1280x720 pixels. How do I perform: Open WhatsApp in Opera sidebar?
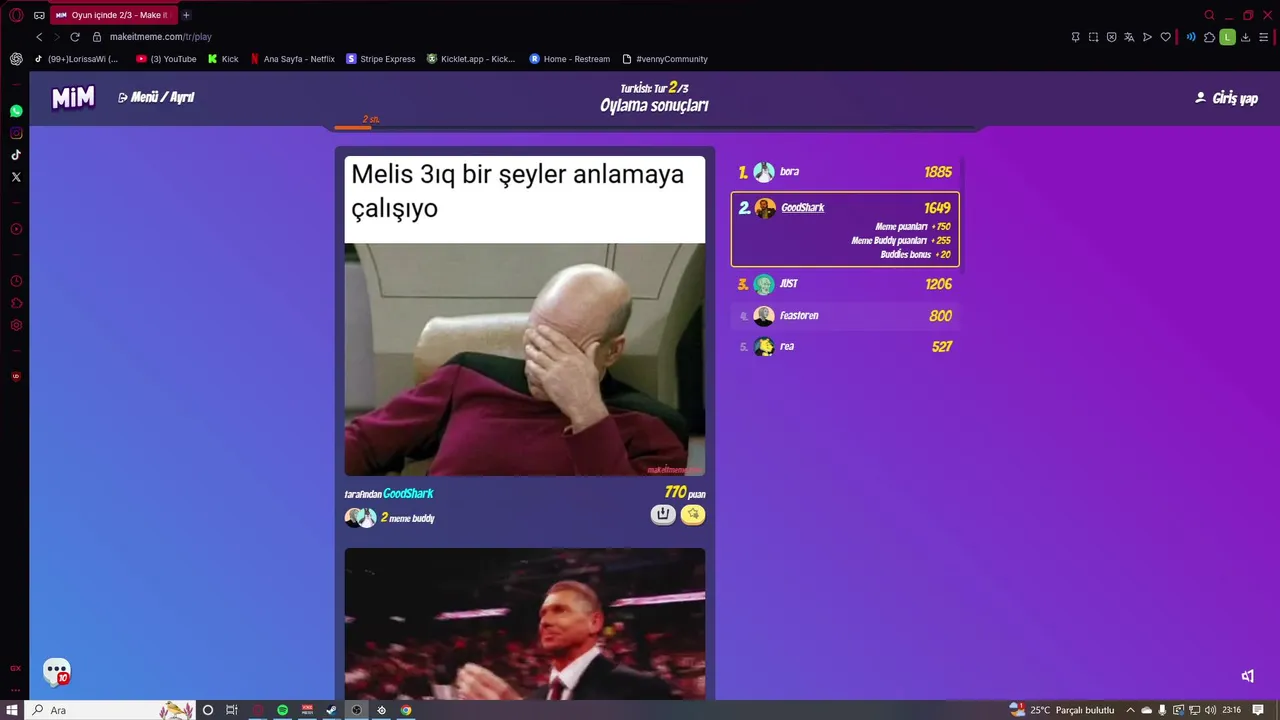16,111
